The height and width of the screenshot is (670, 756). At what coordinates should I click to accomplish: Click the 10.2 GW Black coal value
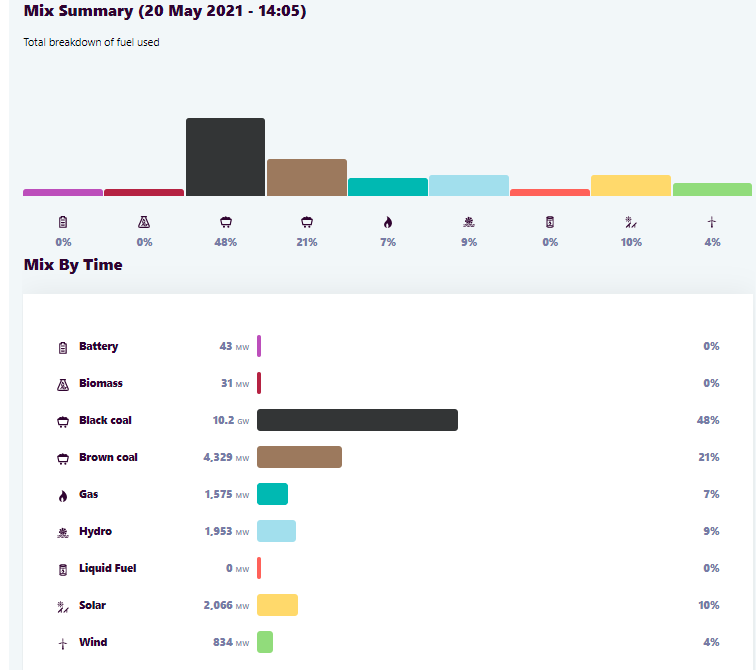pyautogui.click(x=230, y=421)
